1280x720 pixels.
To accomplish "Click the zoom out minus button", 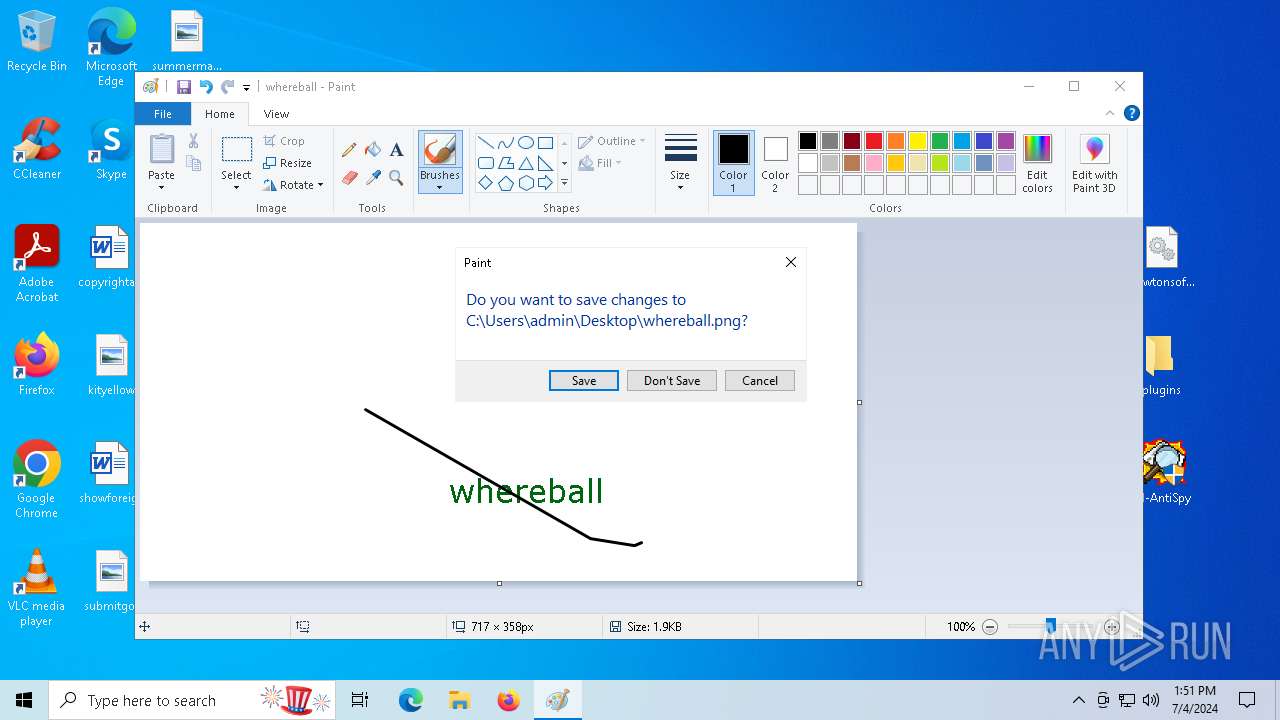I will click(x=990, y=627).
